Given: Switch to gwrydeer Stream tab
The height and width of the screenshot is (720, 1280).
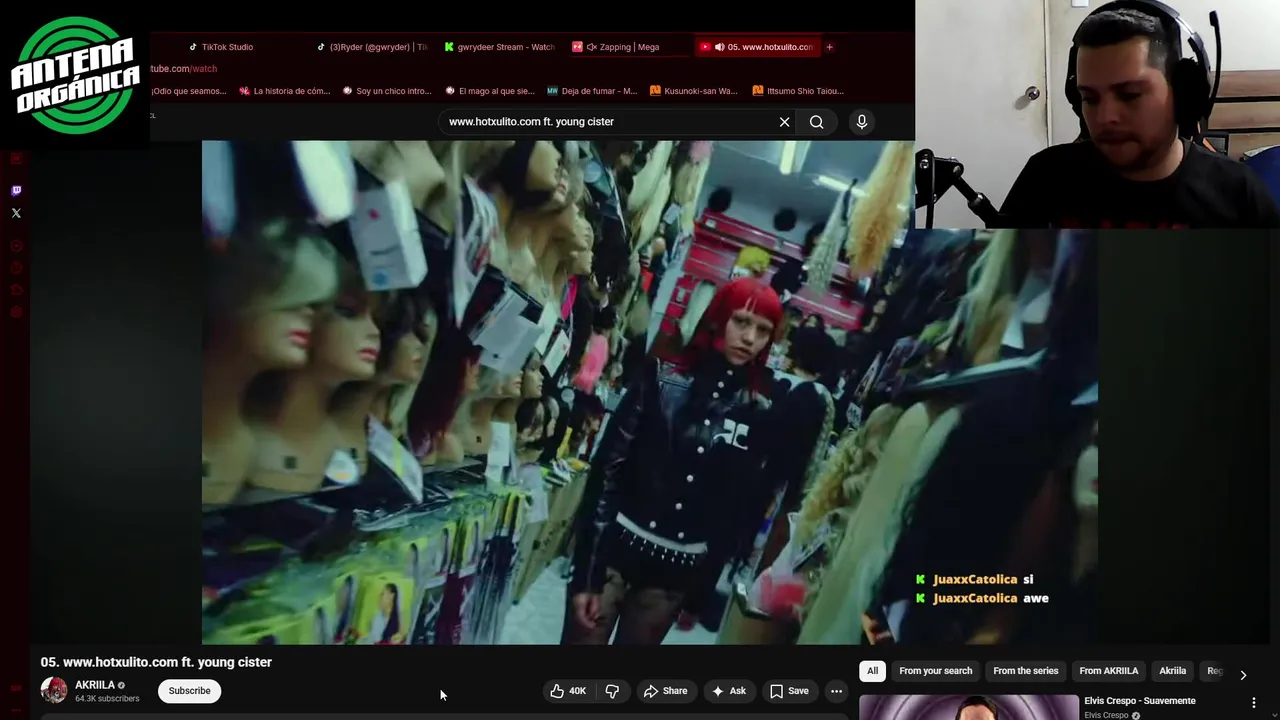Looking at the screenshot, I should (500, 47).
